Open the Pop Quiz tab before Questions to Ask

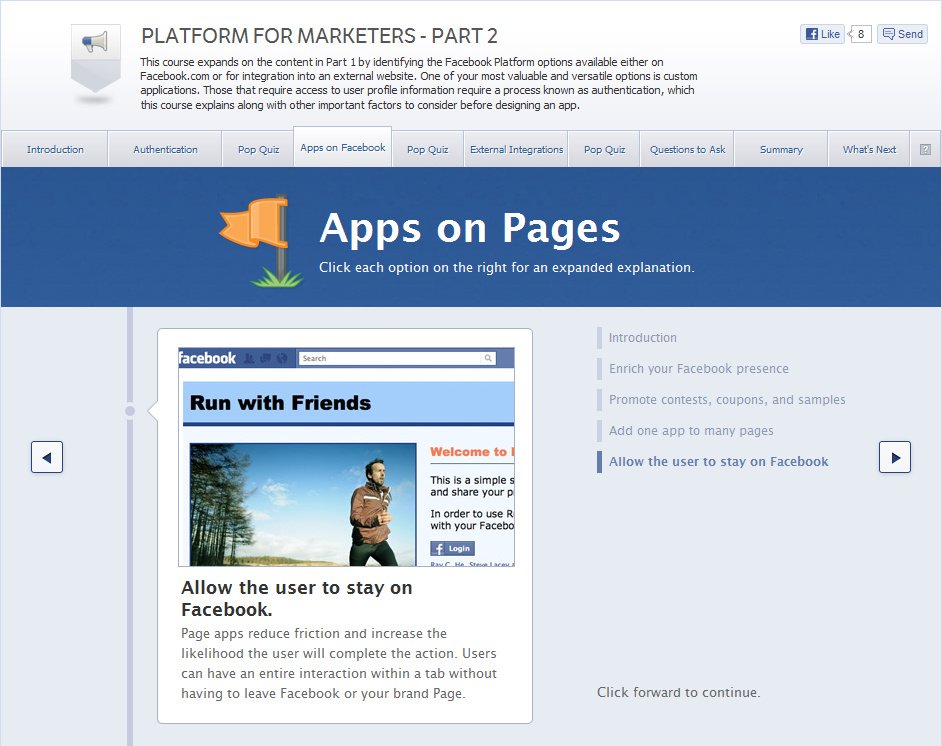(604, 149)
